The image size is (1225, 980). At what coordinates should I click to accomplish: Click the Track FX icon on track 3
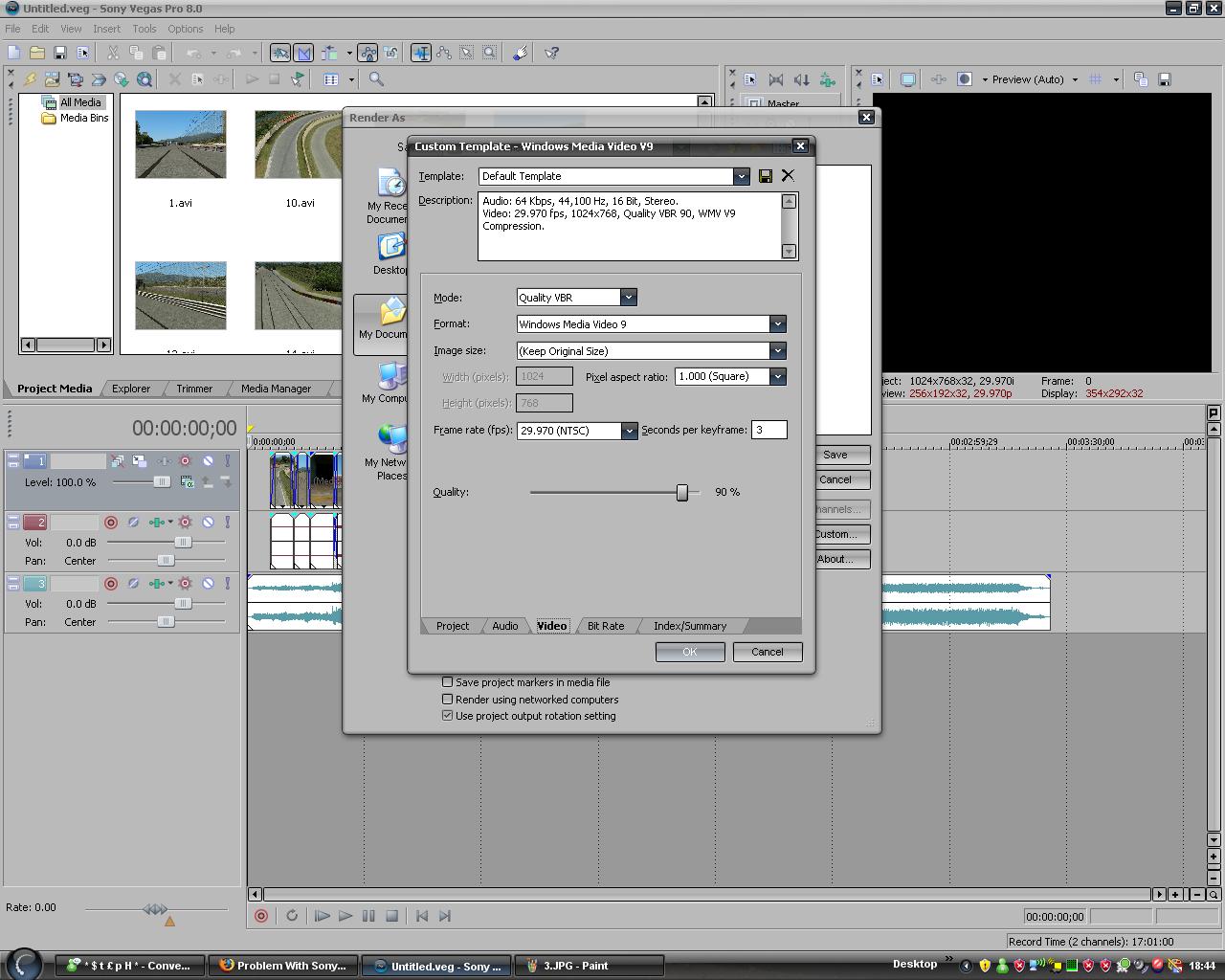coord(185,584)
